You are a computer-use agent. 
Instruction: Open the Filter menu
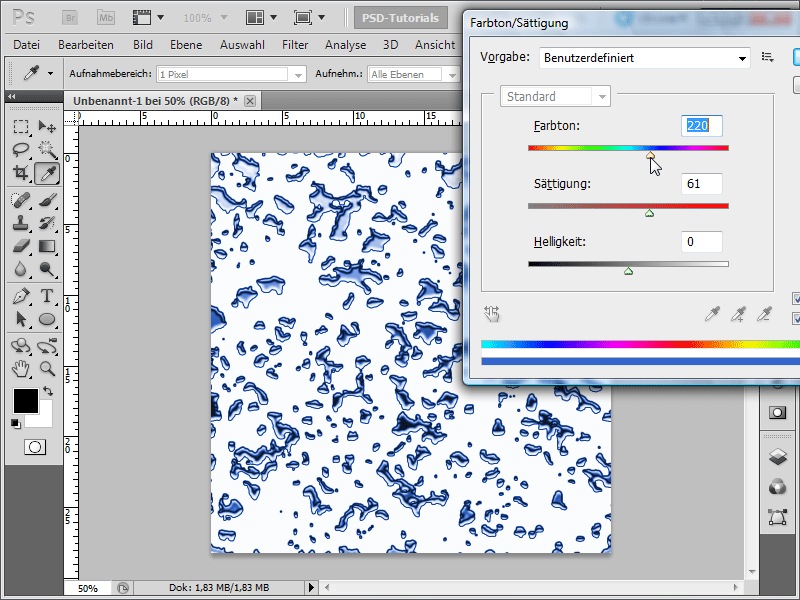point(295,45)
